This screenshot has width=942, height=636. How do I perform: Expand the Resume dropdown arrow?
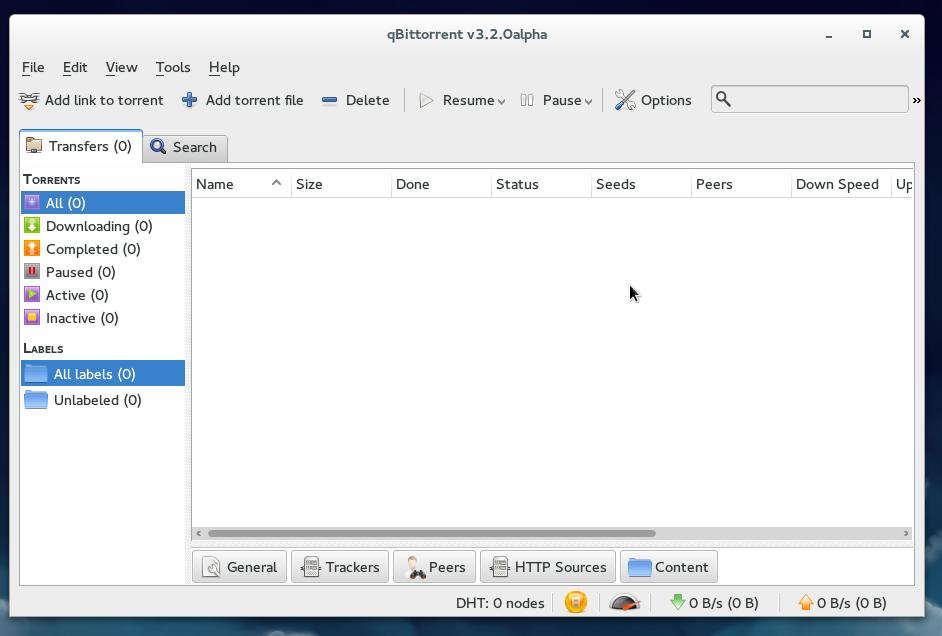pyautogui.click(x=501, y=101)
